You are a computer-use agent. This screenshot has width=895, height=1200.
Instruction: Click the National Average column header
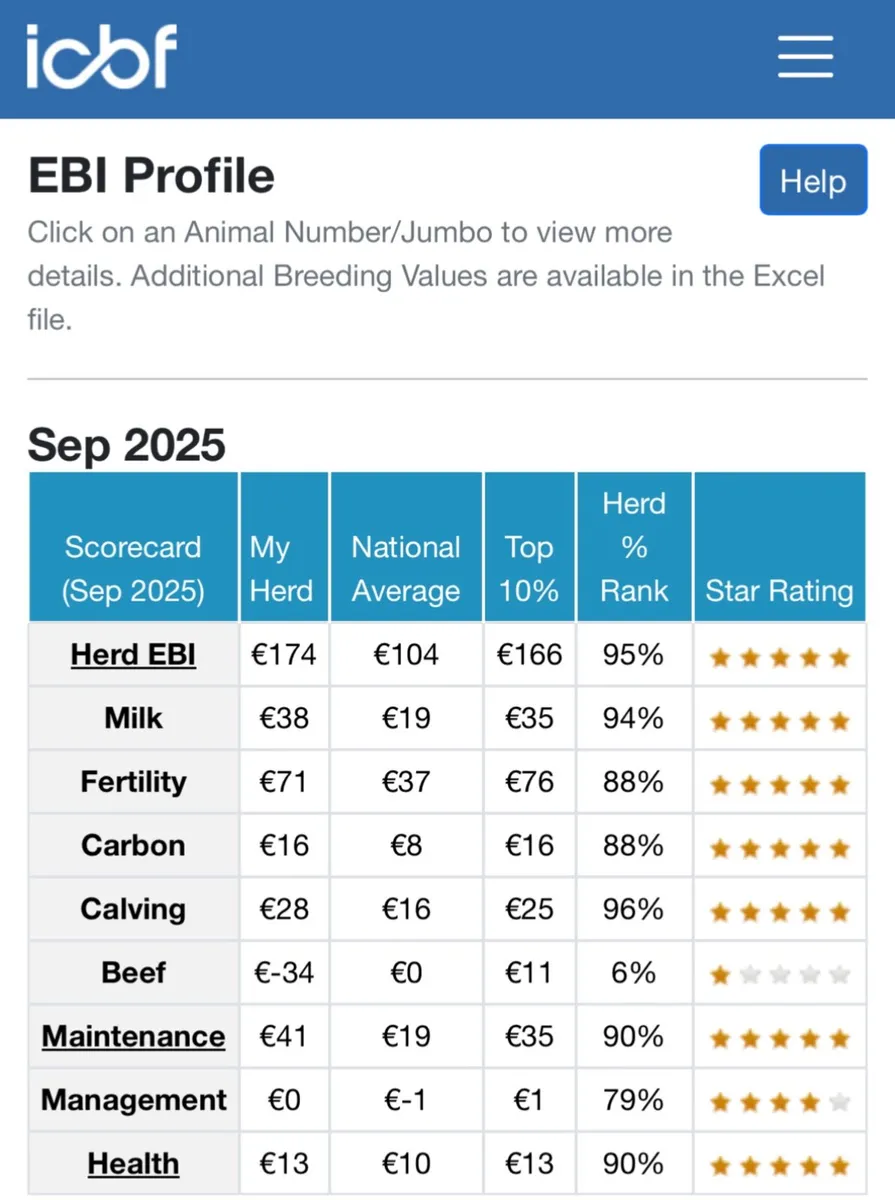[x=406, y=568]
